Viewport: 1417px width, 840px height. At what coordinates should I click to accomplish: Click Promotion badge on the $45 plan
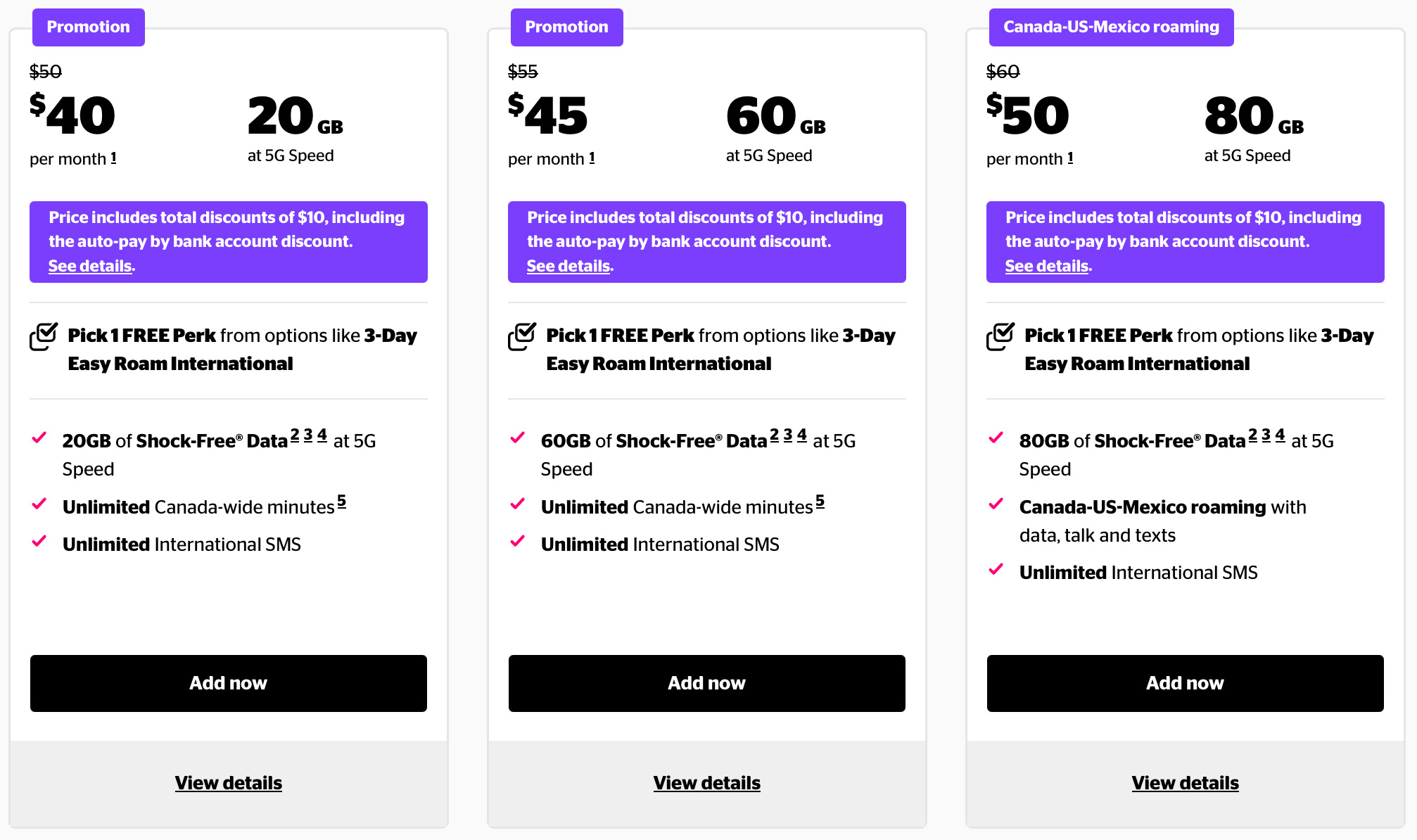tap(566, 27)
